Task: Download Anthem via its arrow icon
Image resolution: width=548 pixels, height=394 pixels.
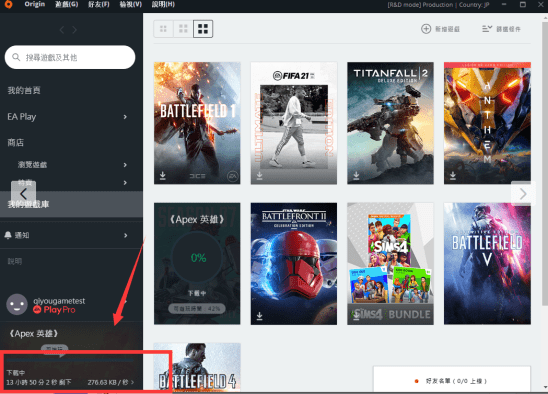Action: click(453, 175)
